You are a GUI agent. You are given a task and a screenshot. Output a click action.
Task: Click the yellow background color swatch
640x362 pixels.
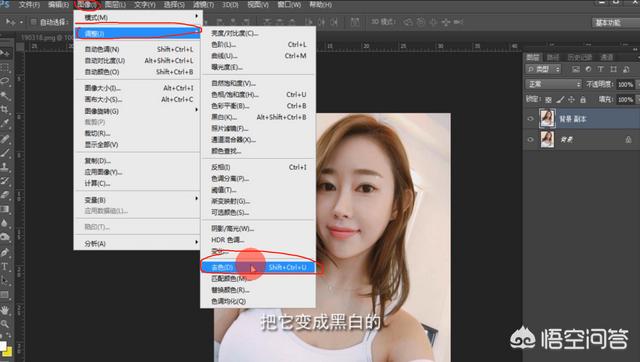8,352
